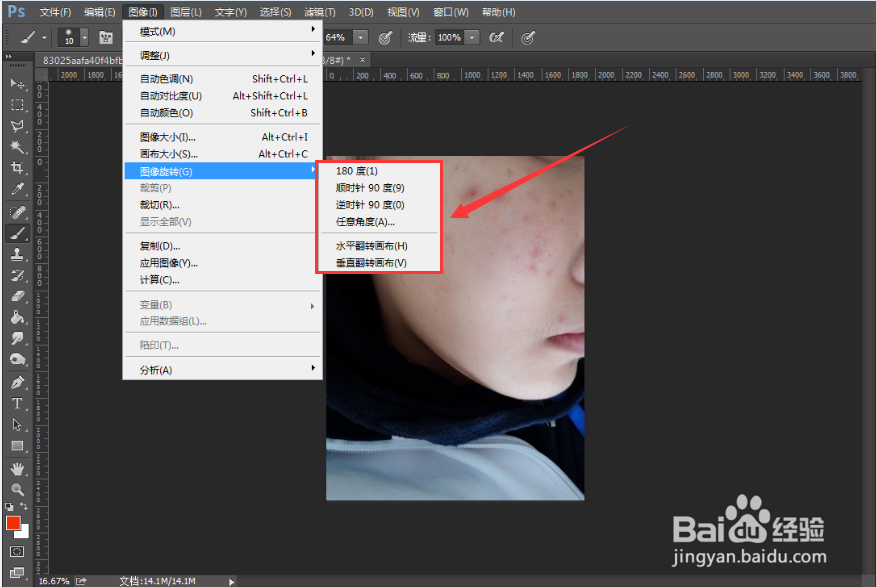The height and width of the screenshot is (587, 876).
Task: Toggle the Brush panel
Action: pyautogui.click(x=106, y=37)
